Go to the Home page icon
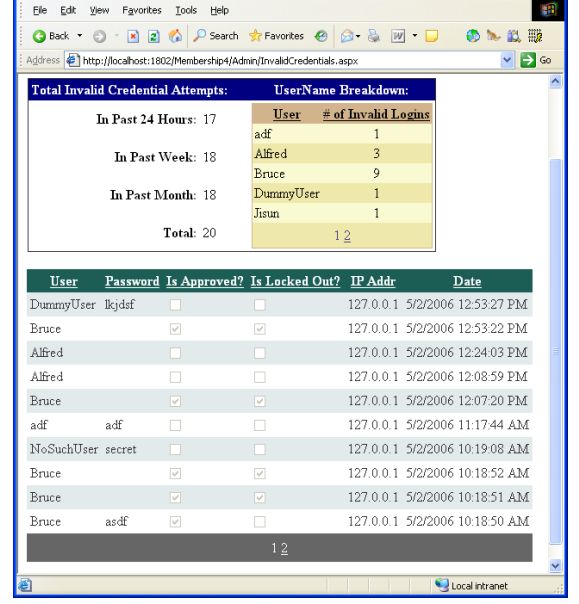 click(x=175, y=36)
